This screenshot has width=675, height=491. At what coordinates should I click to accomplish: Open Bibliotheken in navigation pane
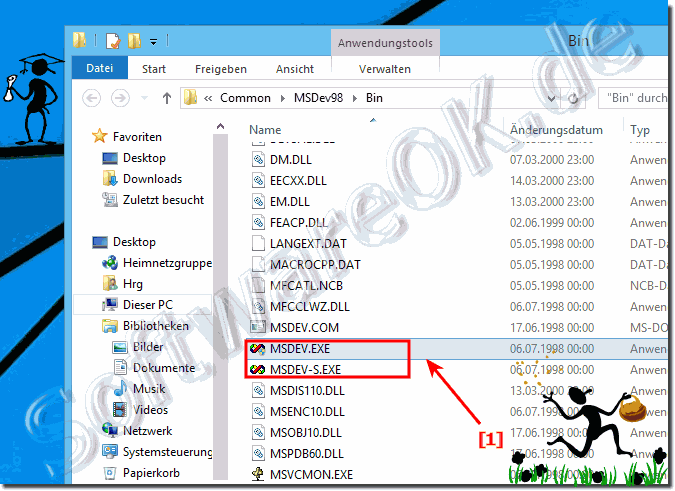tap(146, 326)
